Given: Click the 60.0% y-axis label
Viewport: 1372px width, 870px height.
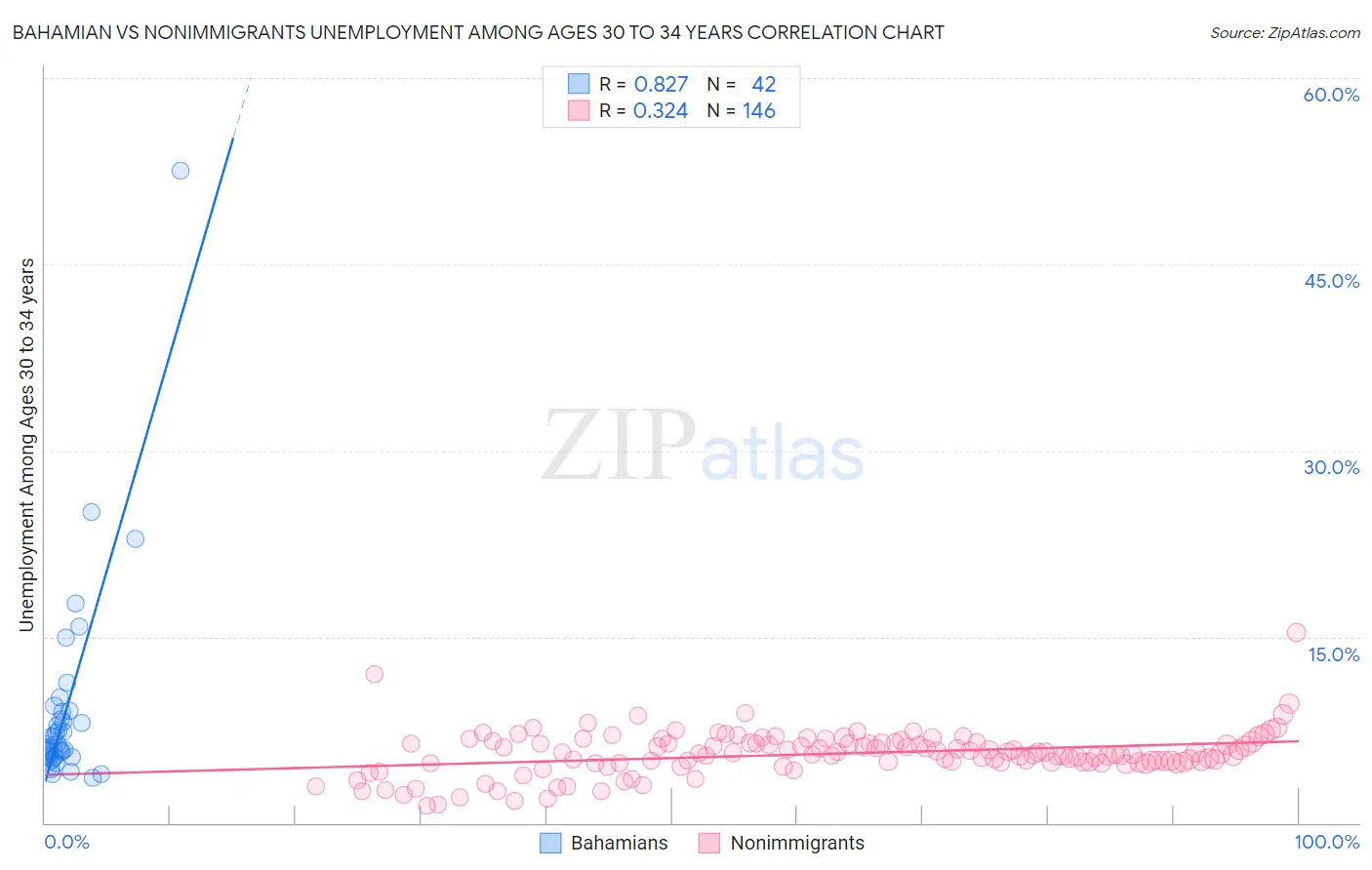Looking at the screenshot, I should pos(1331,95).
